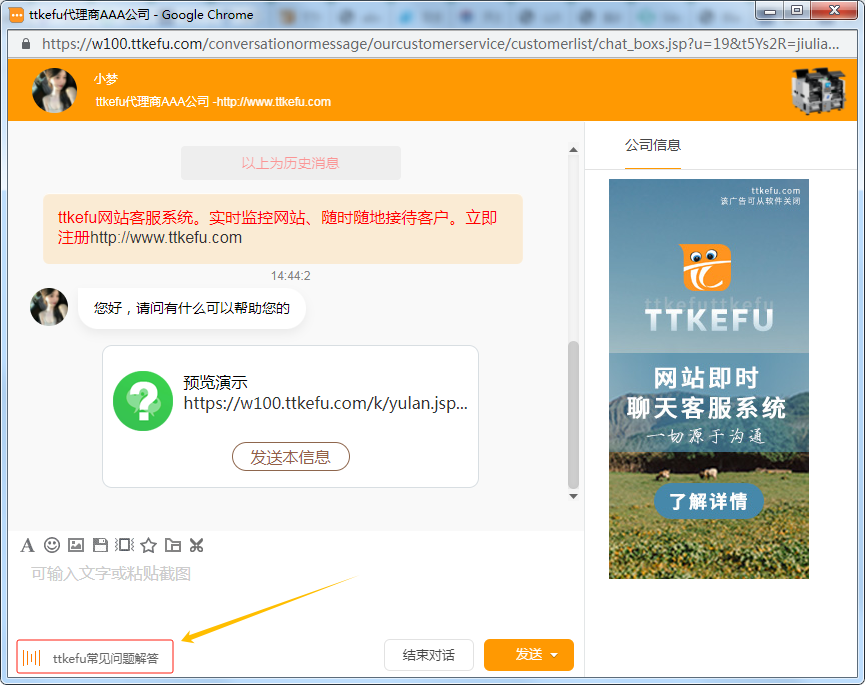Click the ttkefu FAQ bars icon
Viewport: 865px width, 685px height.
[x=32, y=657]
